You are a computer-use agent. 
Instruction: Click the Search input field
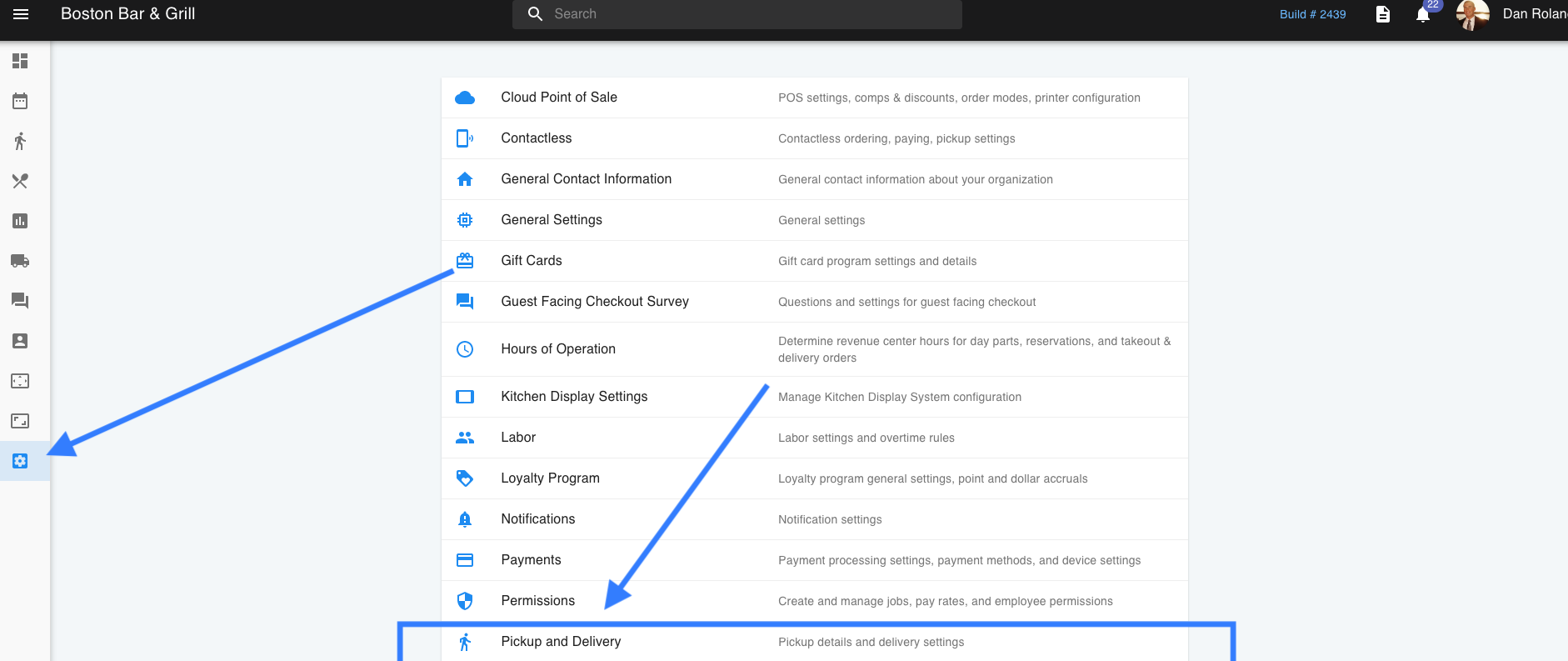pos(750,14)
